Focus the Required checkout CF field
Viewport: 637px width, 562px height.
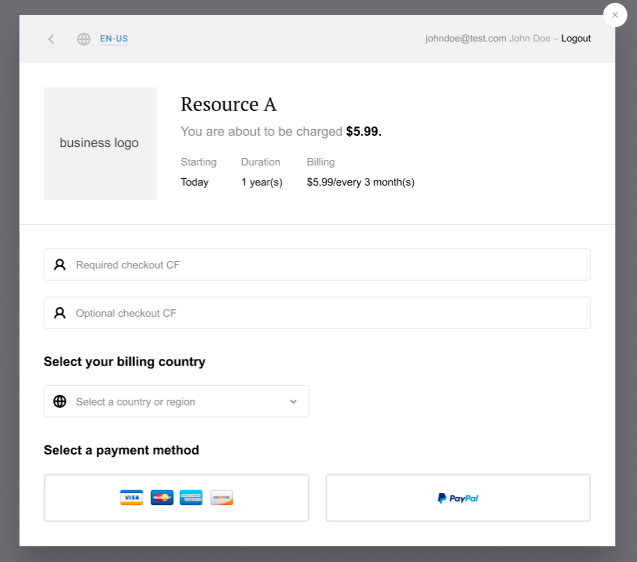pos(317,265)
